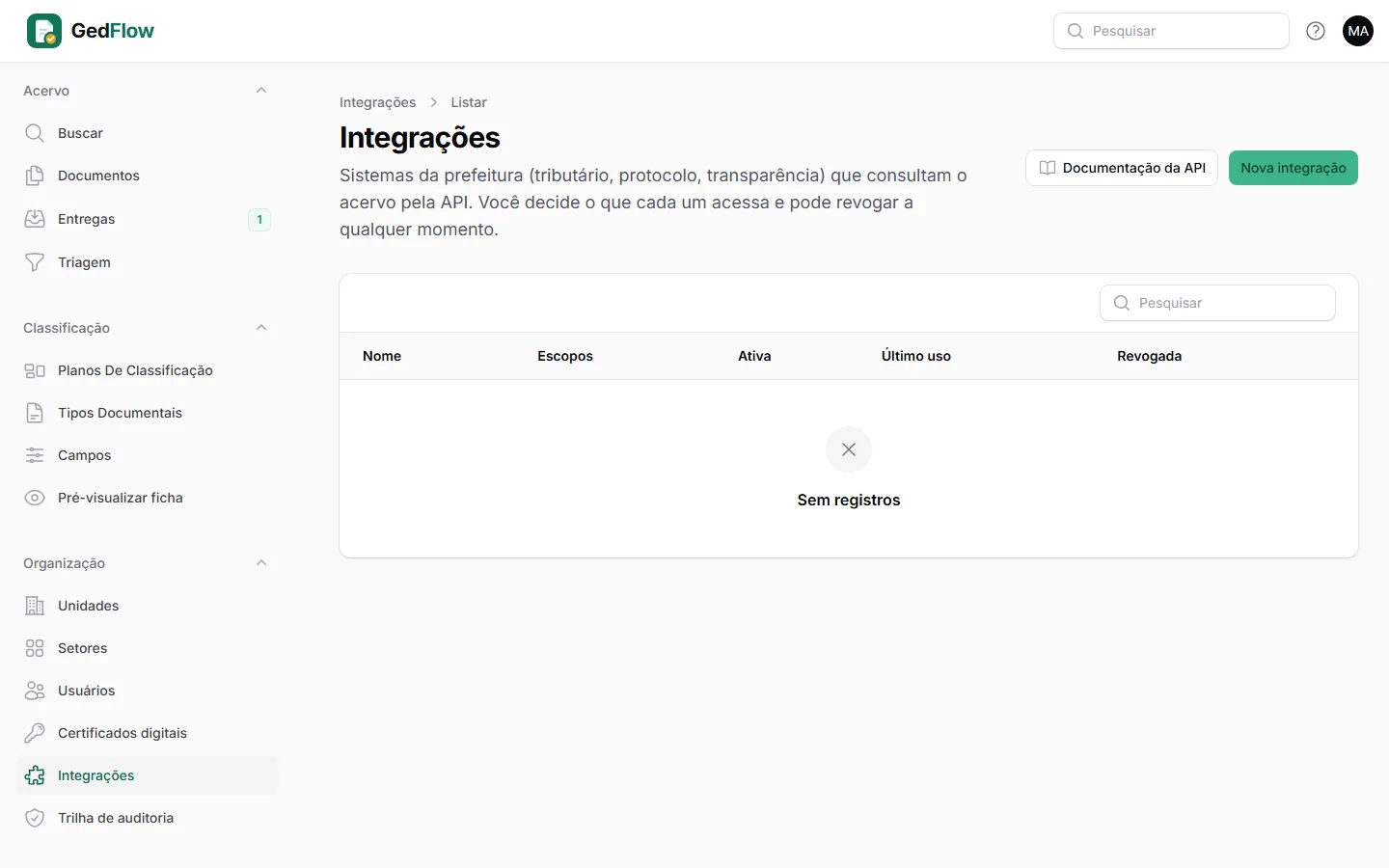Viewport: 1389px width, 868px height.
Task: Click the Listar breadcrumb item
Action: pyautogui.click(x=469, y=102)
